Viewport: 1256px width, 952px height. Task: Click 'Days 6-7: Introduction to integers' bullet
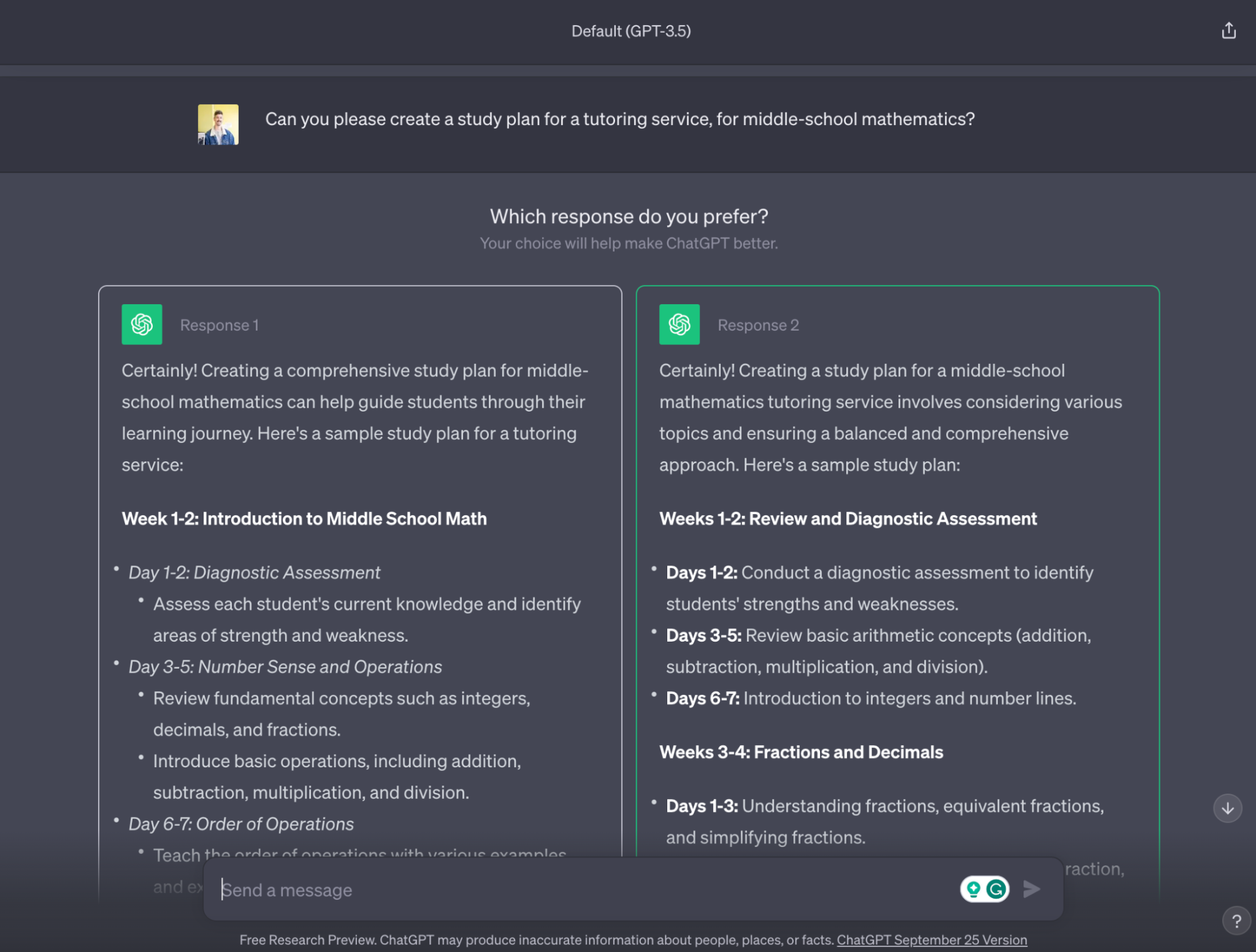point(871,698)
